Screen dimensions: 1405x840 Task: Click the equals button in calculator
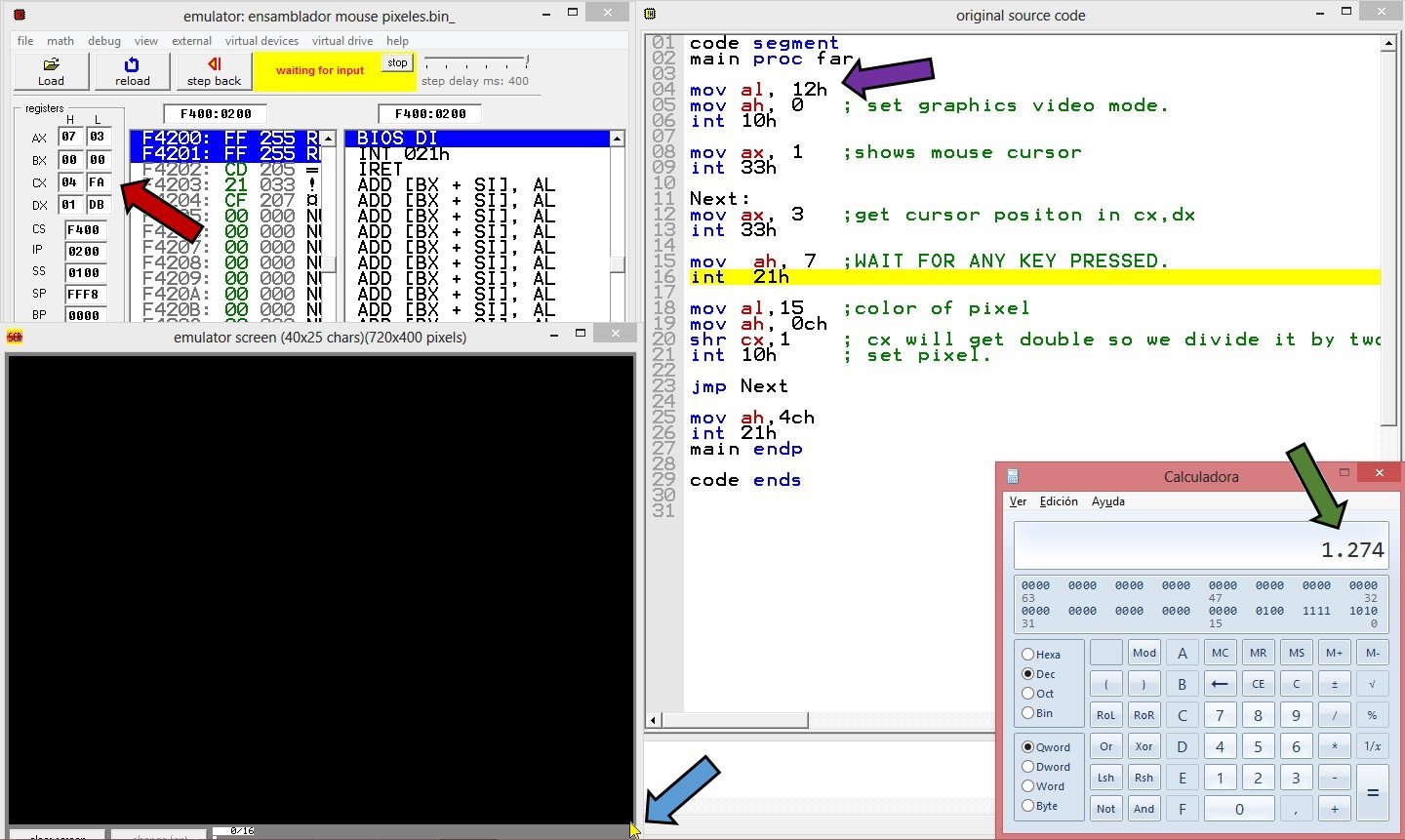tap(1372, 793)
